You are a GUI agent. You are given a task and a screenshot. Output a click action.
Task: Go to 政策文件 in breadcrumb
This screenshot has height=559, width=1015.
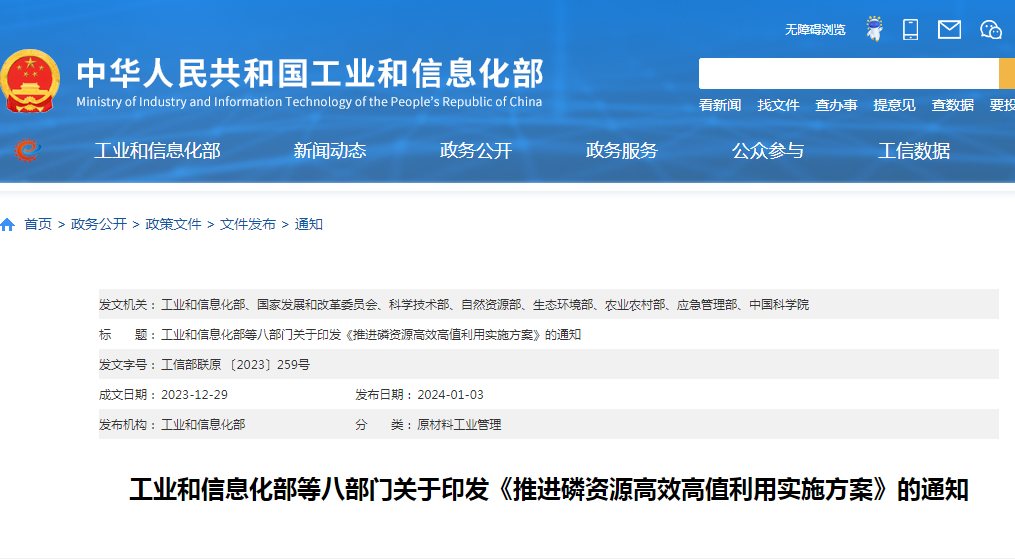(x=173, y=225)
